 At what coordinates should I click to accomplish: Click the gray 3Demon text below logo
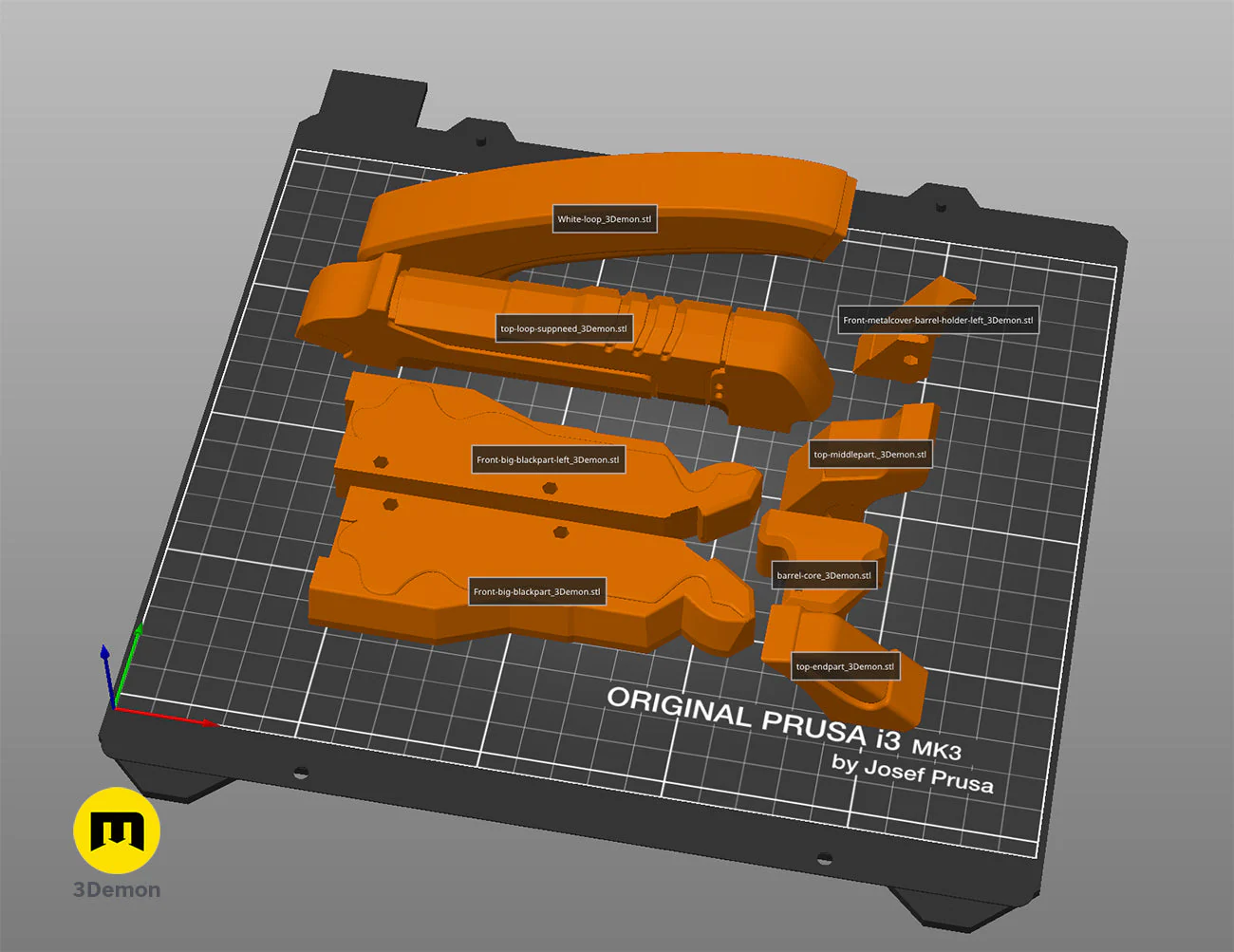pyautogui.click(x=117, y=890)
